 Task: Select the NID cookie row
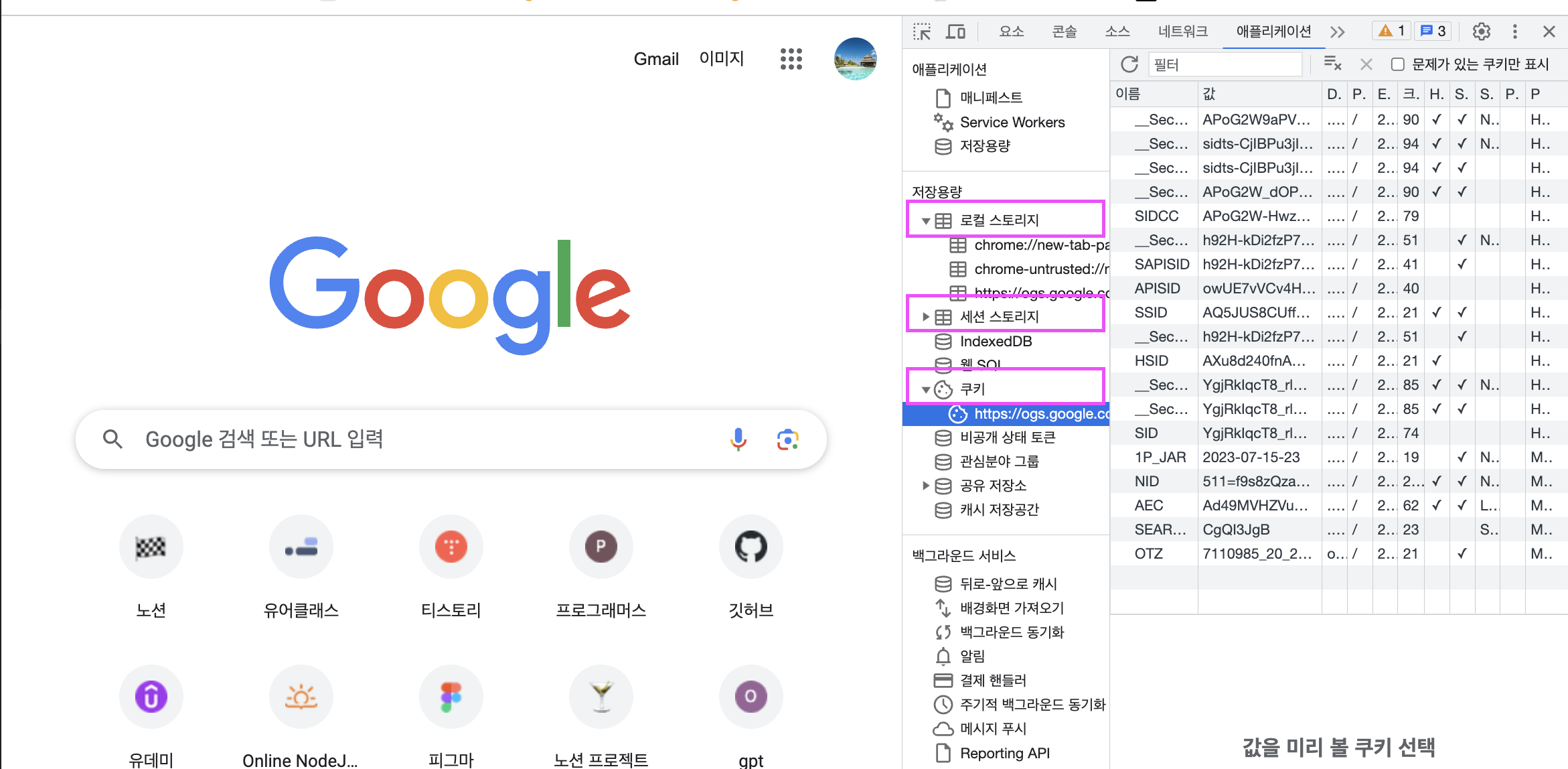1339,482
